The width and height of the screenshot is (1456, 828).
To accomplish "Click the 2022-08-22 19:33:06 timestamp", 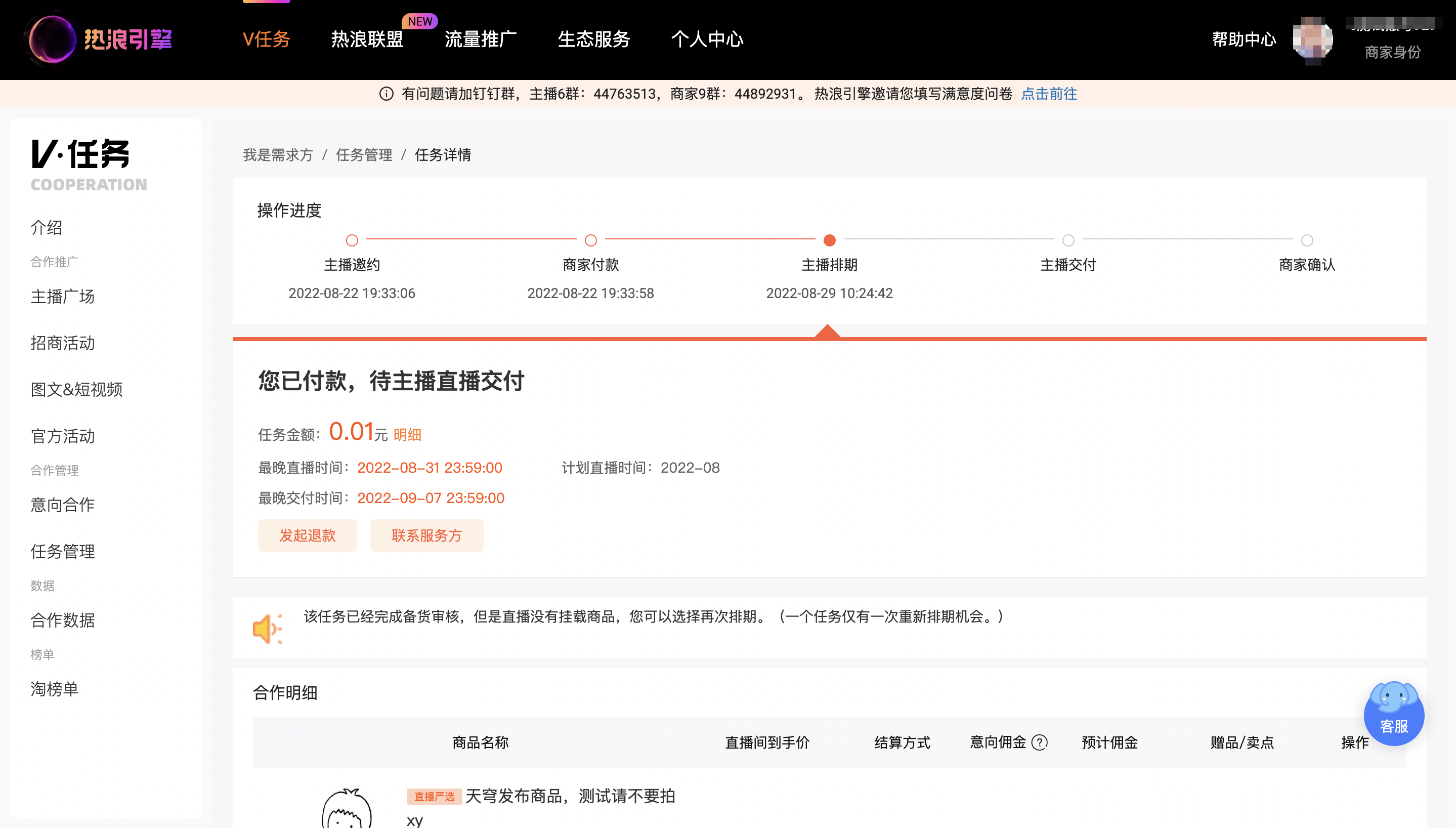I will click(x=352, y=294).
